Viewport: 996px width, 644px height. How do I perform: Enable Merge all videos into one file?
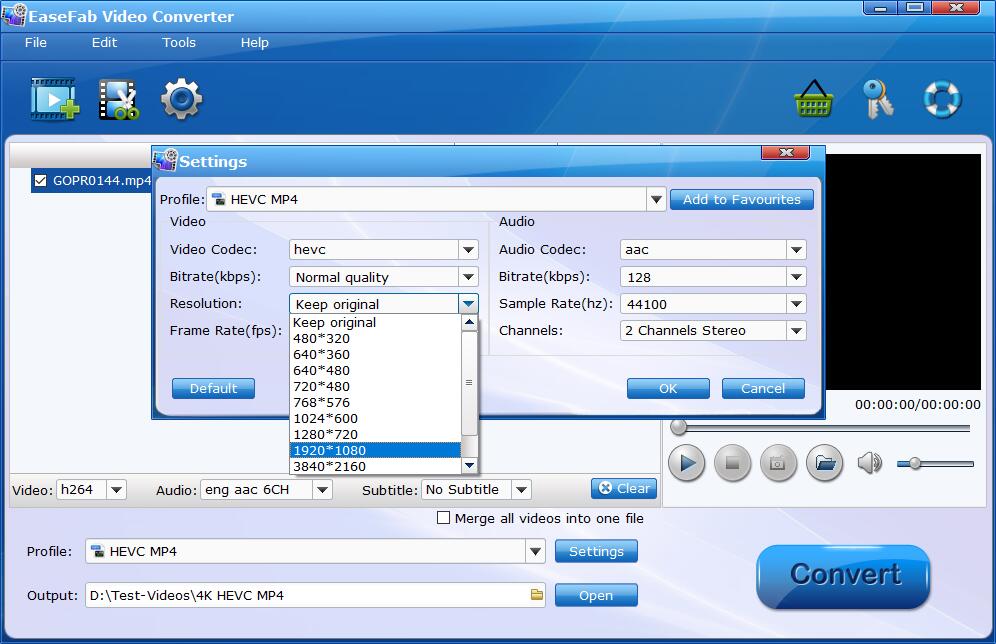click(443, 518)
